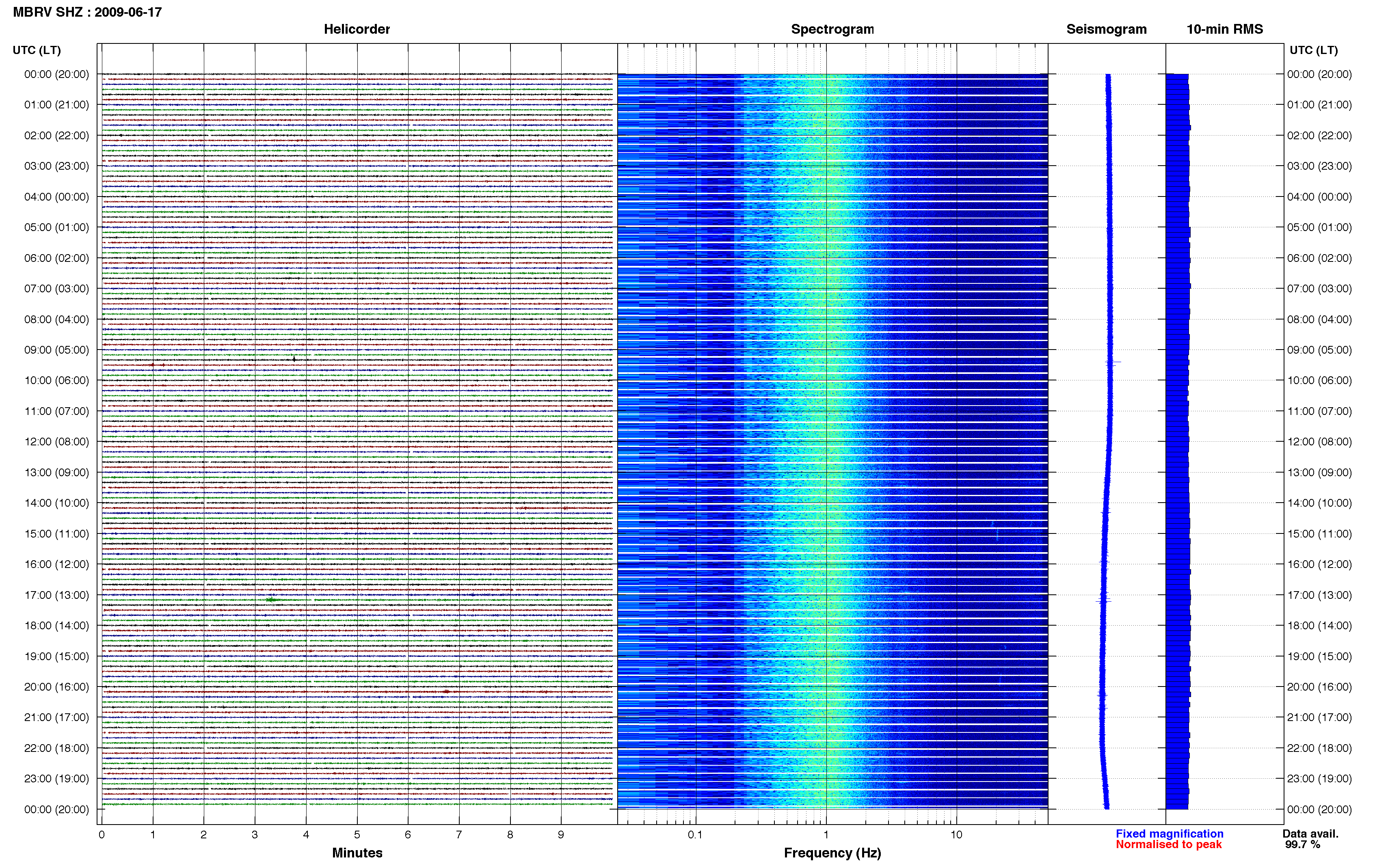Click right axis label 19:00 (15:00)
Image resolution: width=1388 pixels, height=868 pixels.
pyautogui.click(x=1320, y=656)
